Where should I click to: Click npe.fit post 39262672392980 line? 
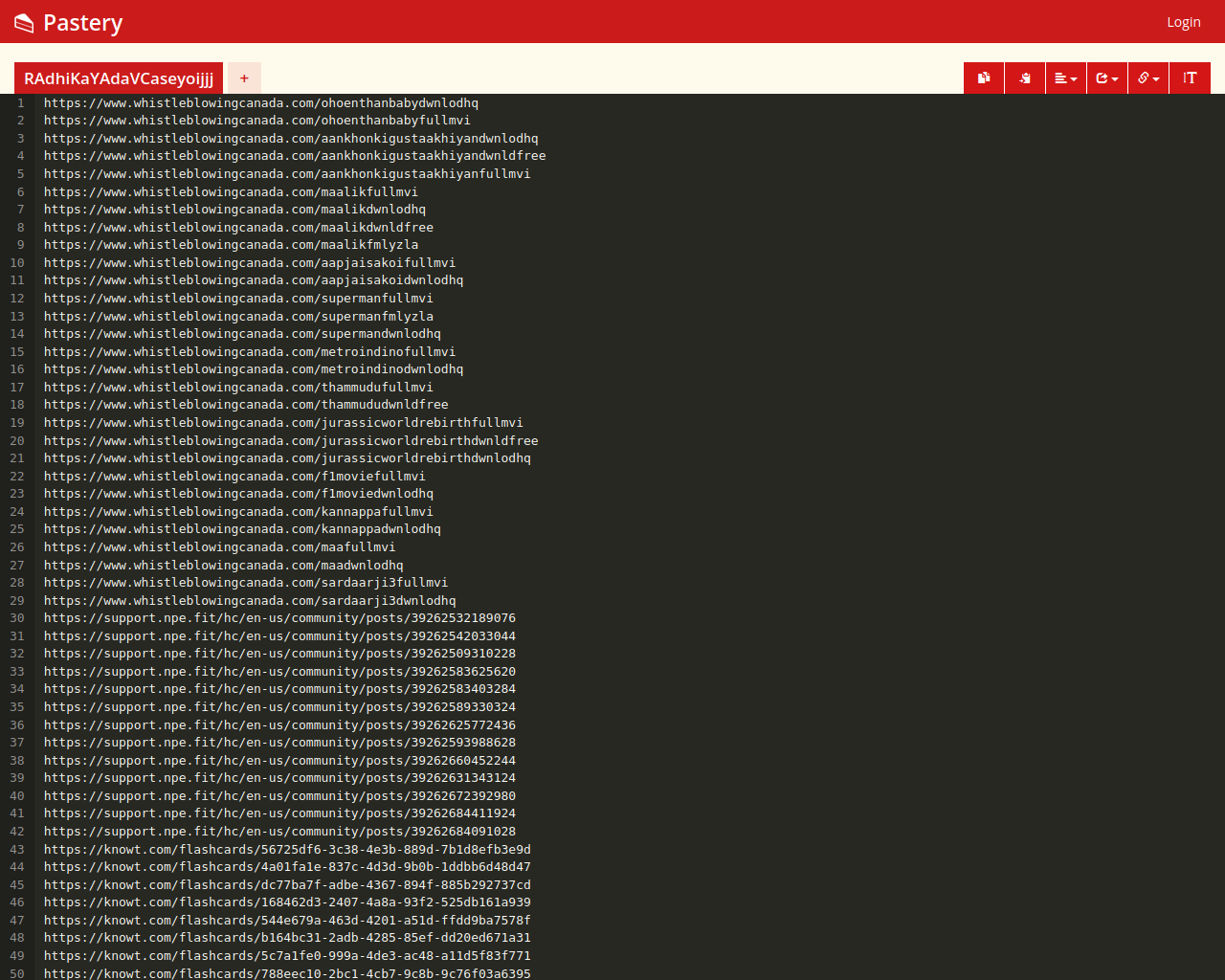point(279,796)
